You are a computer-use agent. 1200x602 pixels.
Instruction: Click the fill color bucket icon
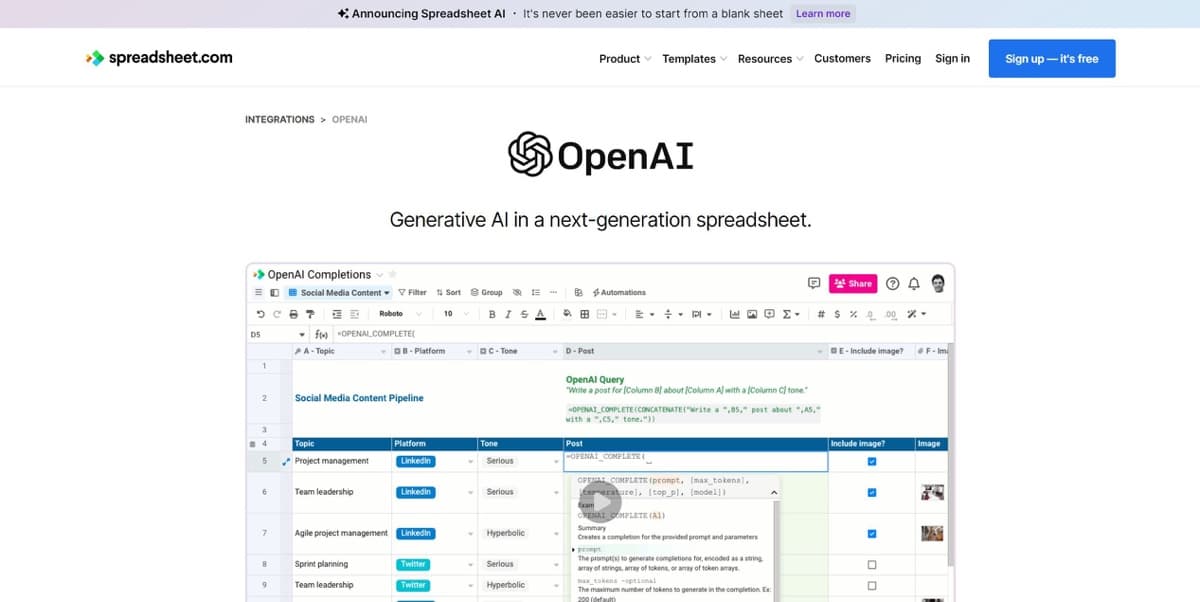pos(568,314)
